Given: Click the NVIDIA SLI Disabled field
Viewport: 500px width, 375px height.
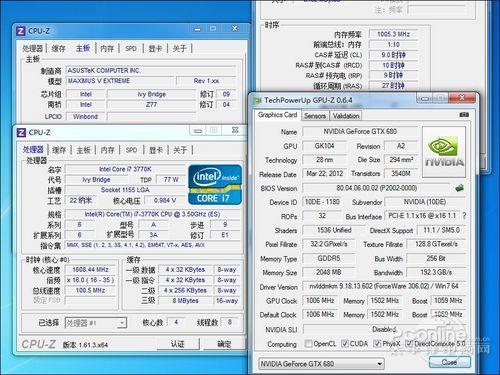Looking at the screenshot, I should pyautogui.click(x=384, y=329).
